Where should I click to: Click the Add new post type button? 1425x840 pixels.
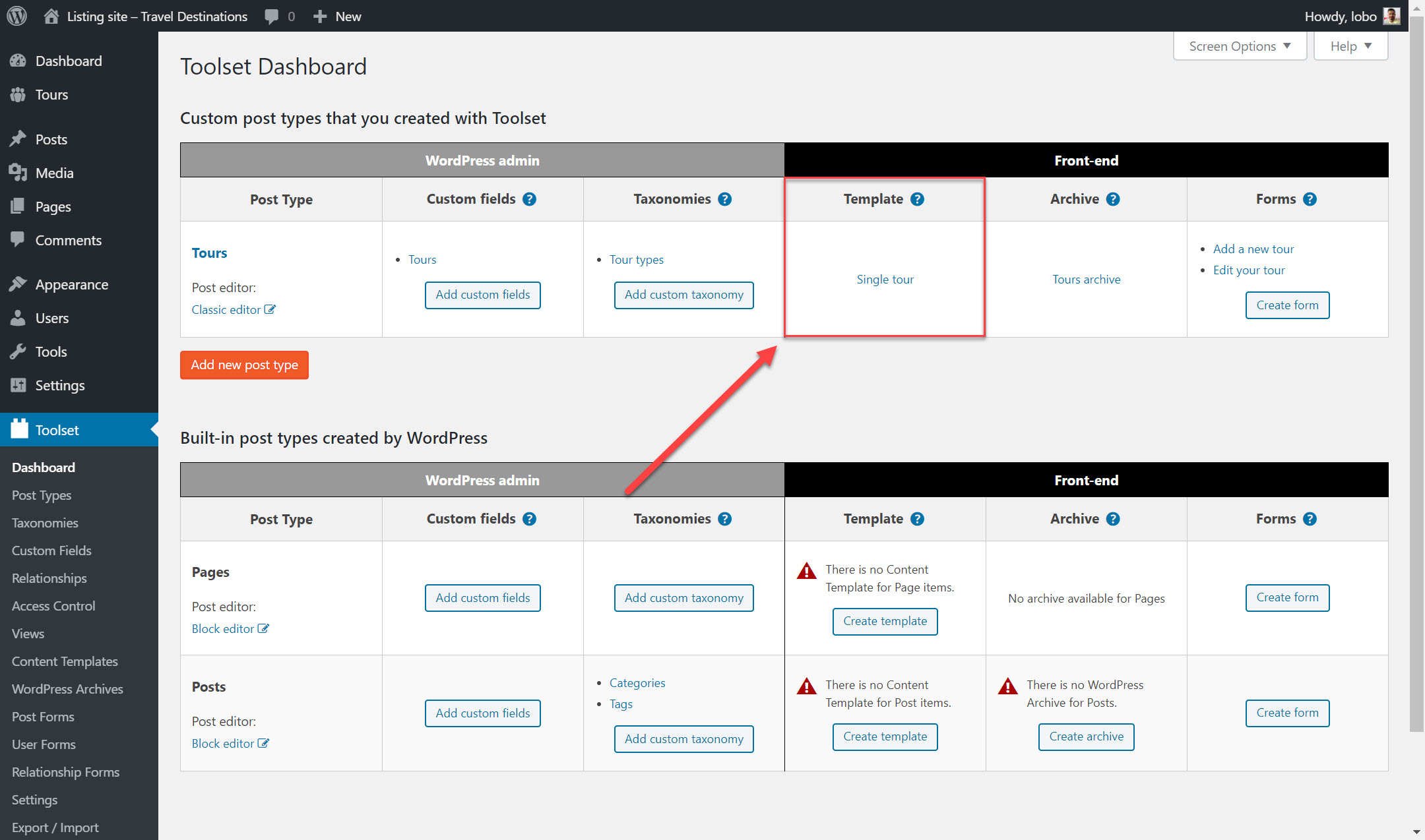(x=244, y=365)
